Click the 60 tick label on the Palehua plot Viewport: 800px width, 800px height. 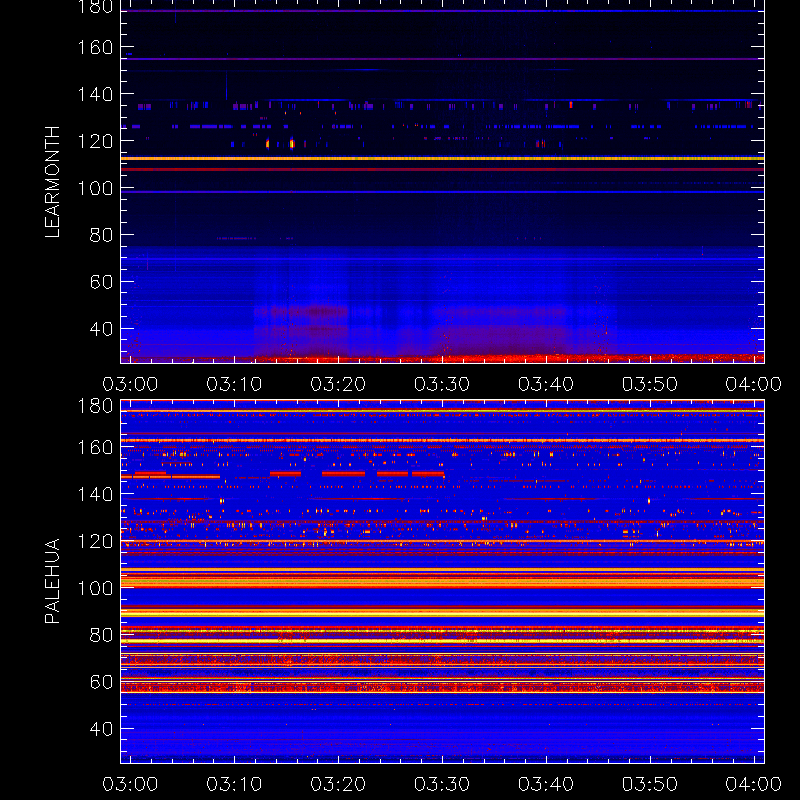pos(101,682)
